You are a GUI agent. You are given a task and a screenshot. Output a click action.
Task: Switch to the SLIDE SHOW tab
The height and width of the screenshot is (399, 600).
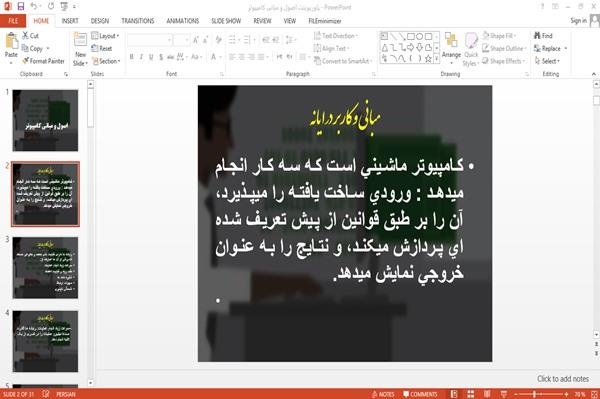[226, 21]
